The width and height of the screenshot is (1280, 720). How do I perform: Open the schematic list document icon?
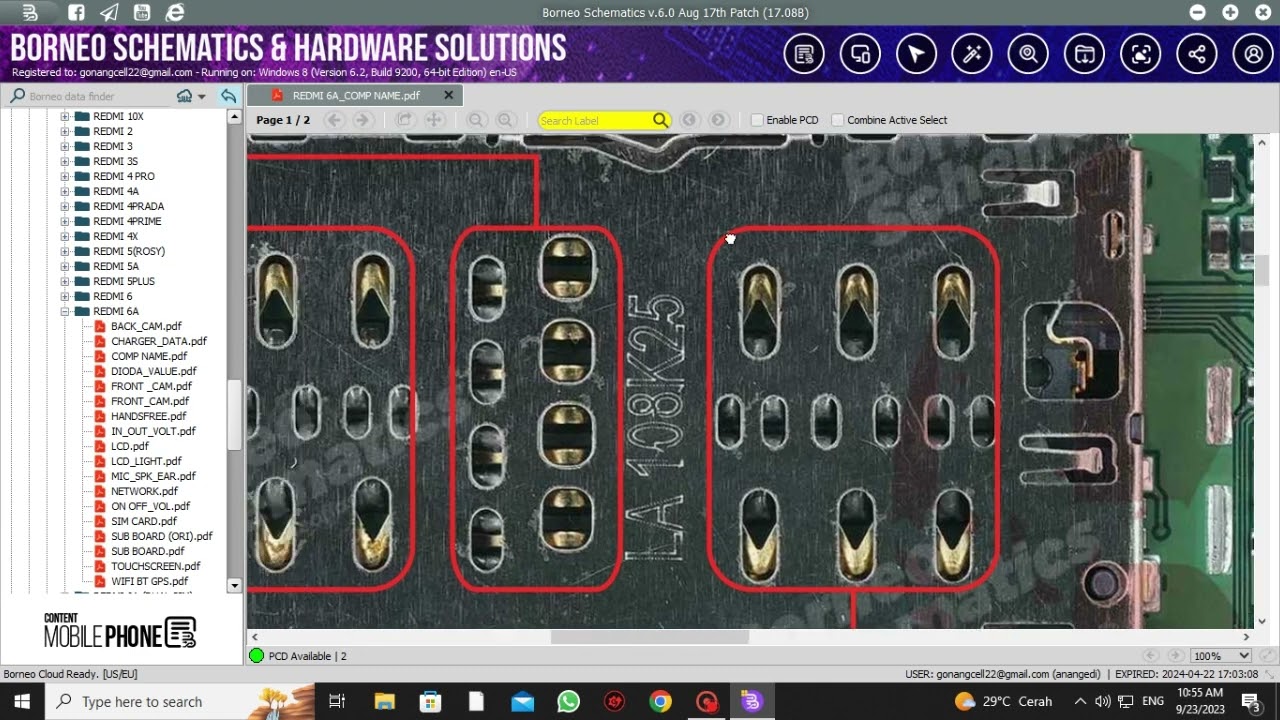[804, 54]
